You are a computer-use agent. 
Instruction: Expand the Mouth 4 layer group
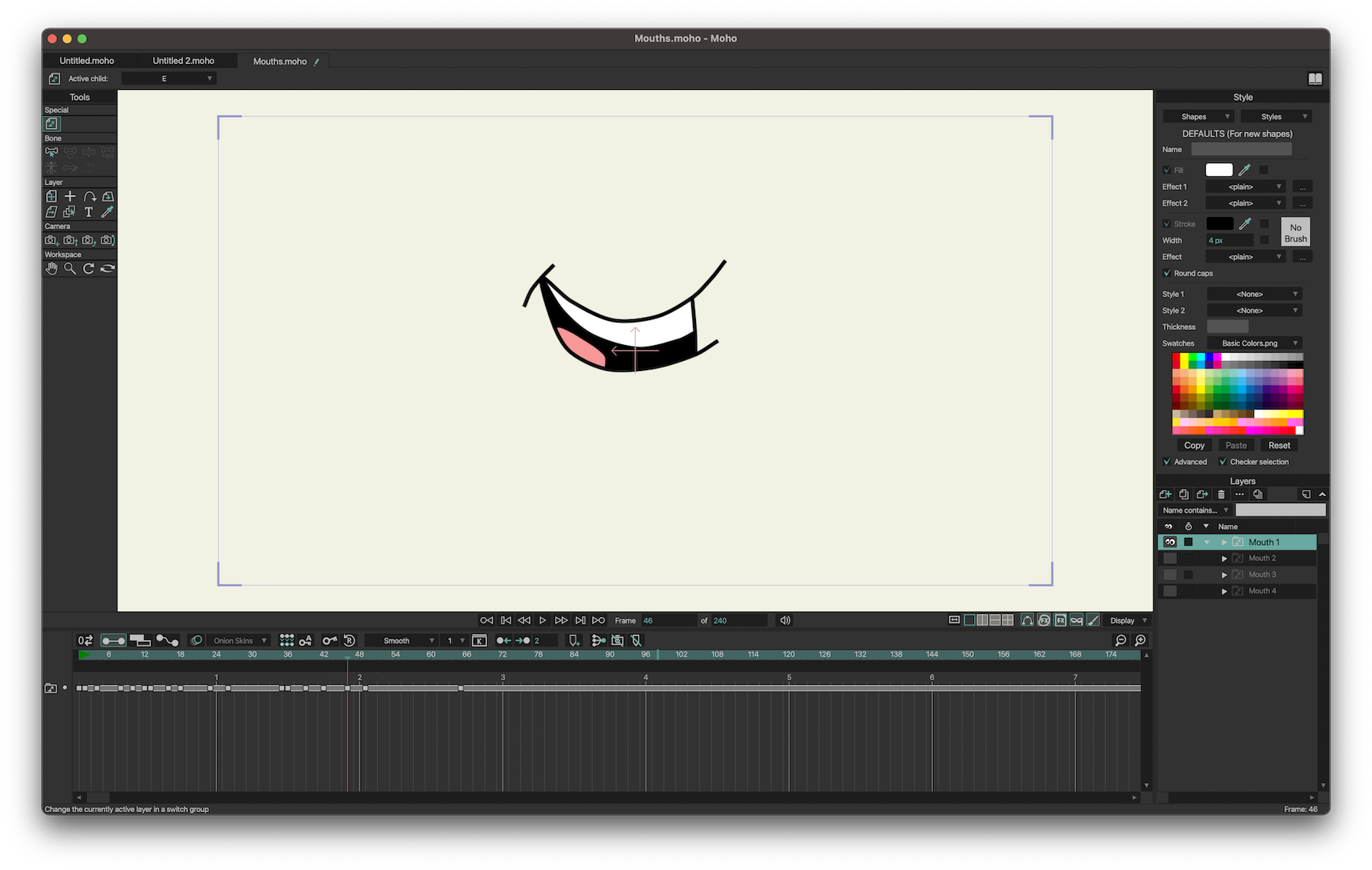[x=1224, y=591]
